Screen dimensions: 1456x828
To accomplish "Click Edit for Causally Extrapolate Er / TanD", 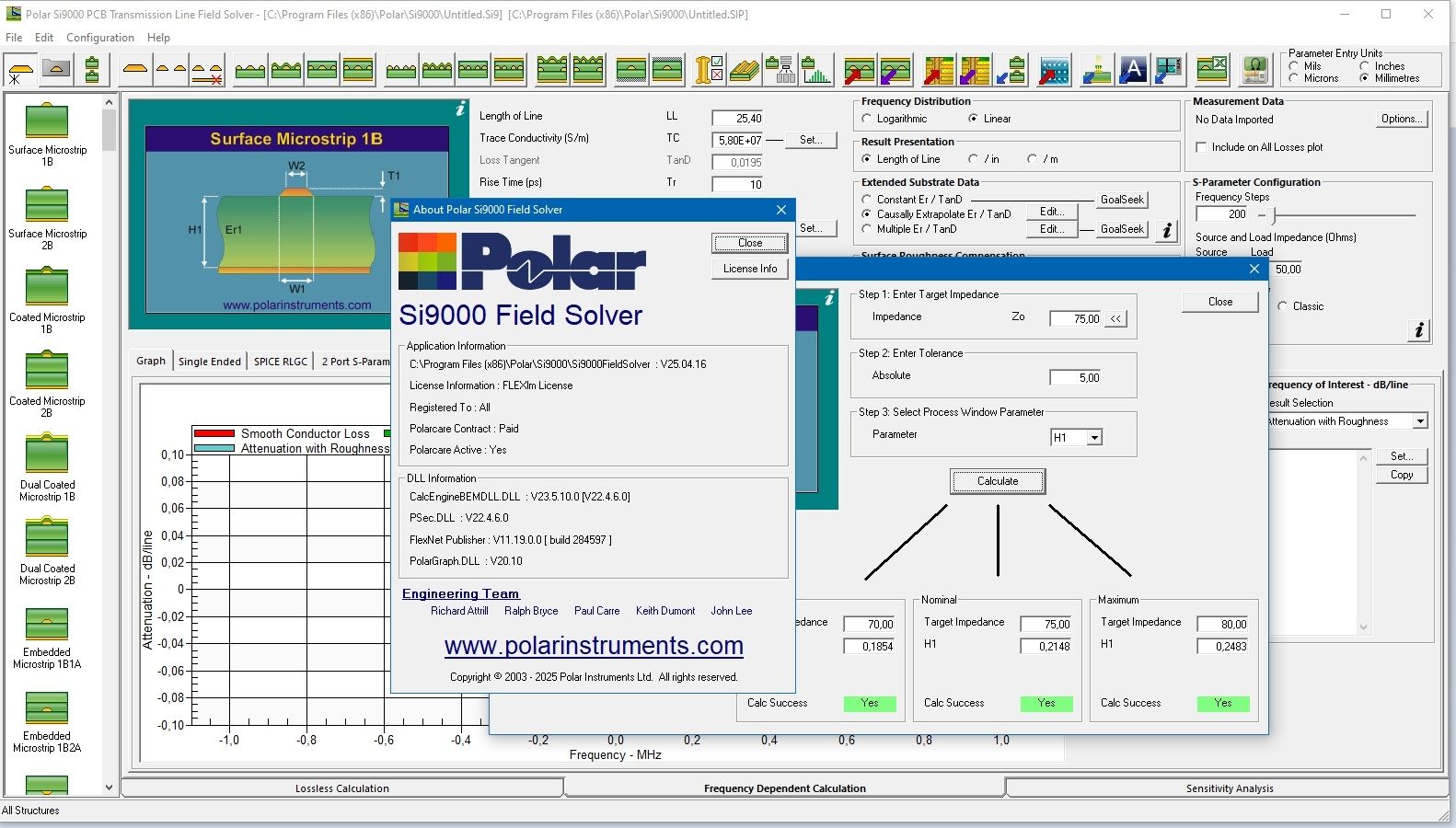I will pyautogui.click(x=1051, y=213).
